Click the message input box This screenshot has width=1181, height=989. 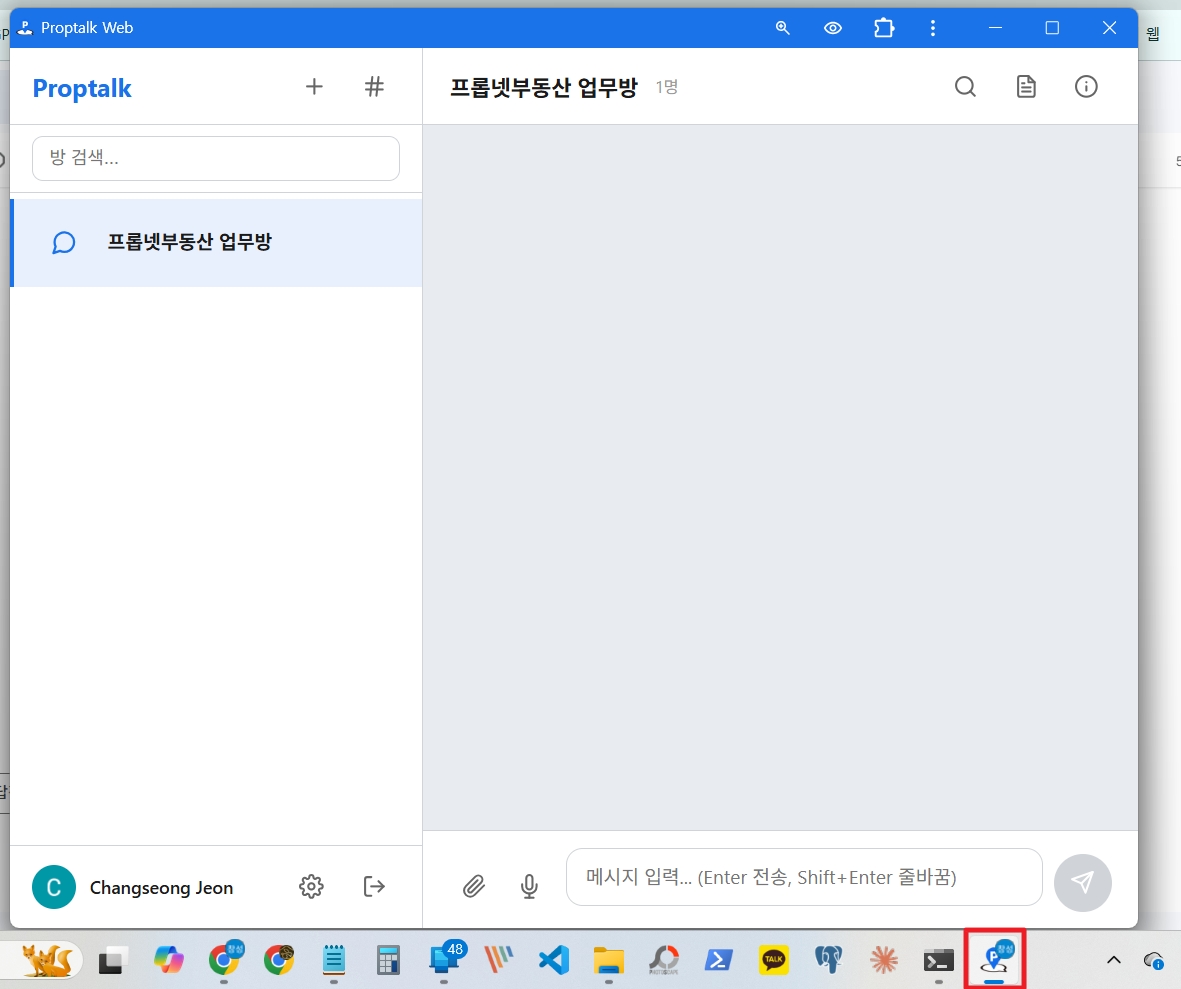804,878
